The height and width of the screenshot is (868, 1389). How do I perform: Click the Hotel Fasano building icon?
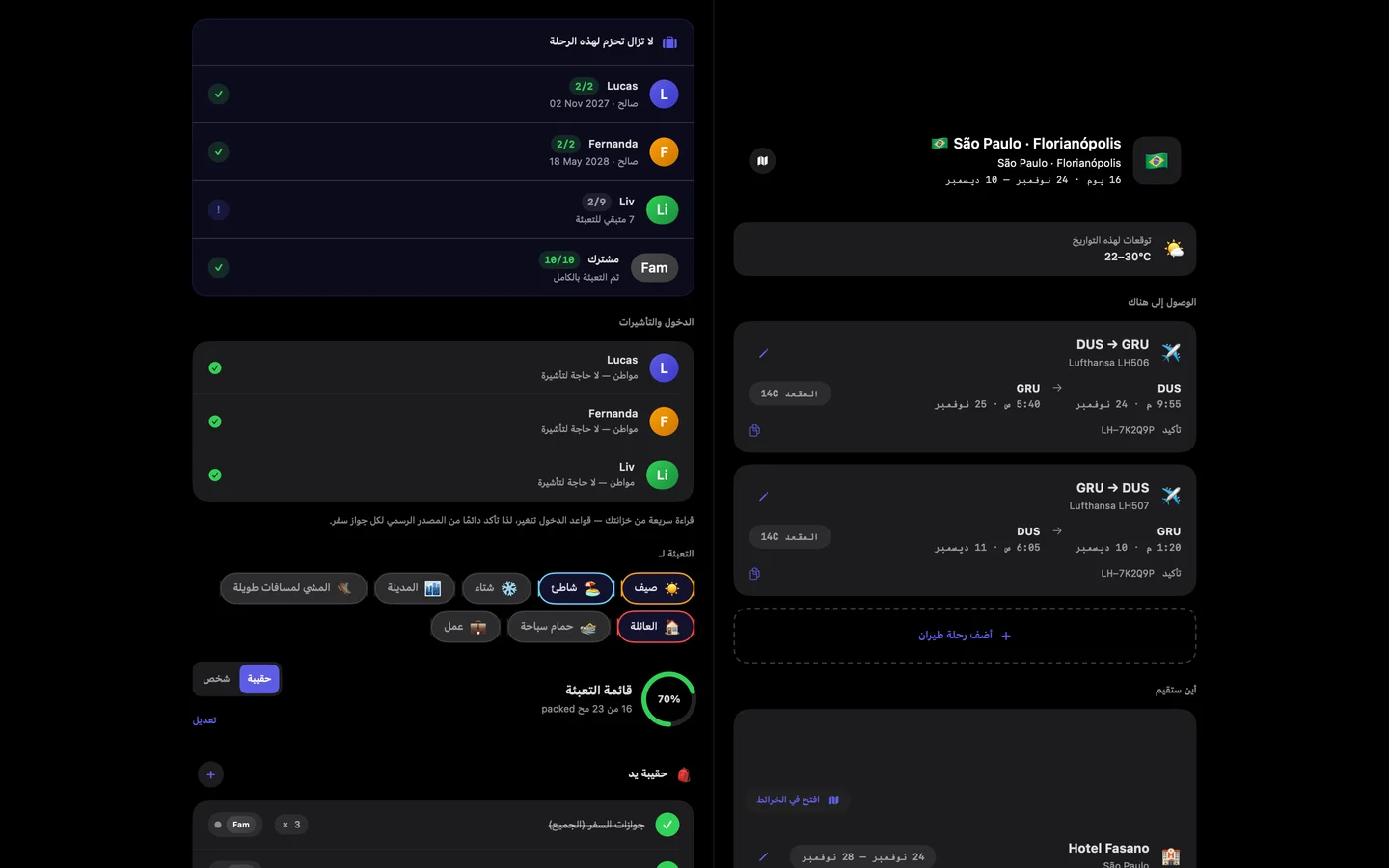pyautogui.click(x=1171, y=856)
